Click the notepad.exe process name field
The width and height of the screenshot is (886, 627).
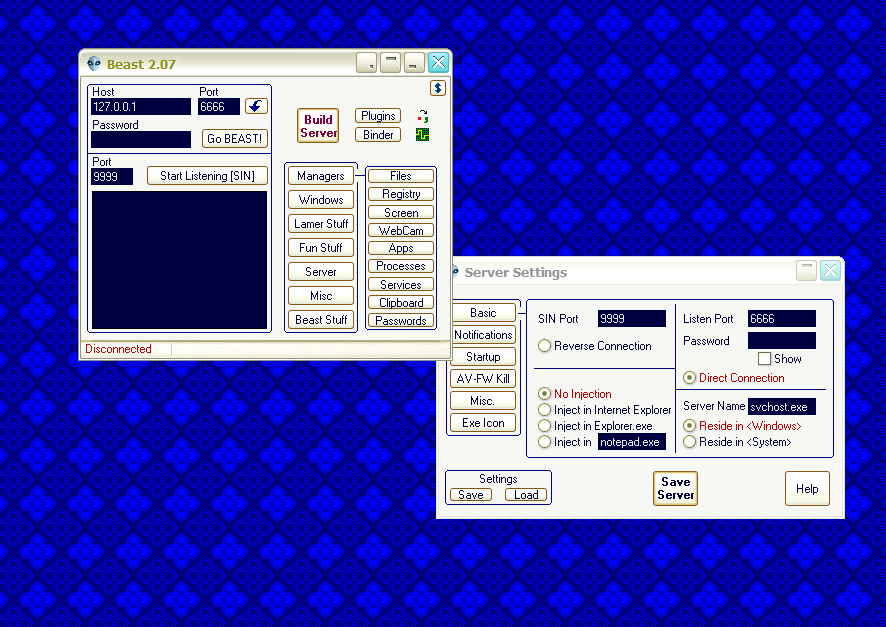[632, 442]
